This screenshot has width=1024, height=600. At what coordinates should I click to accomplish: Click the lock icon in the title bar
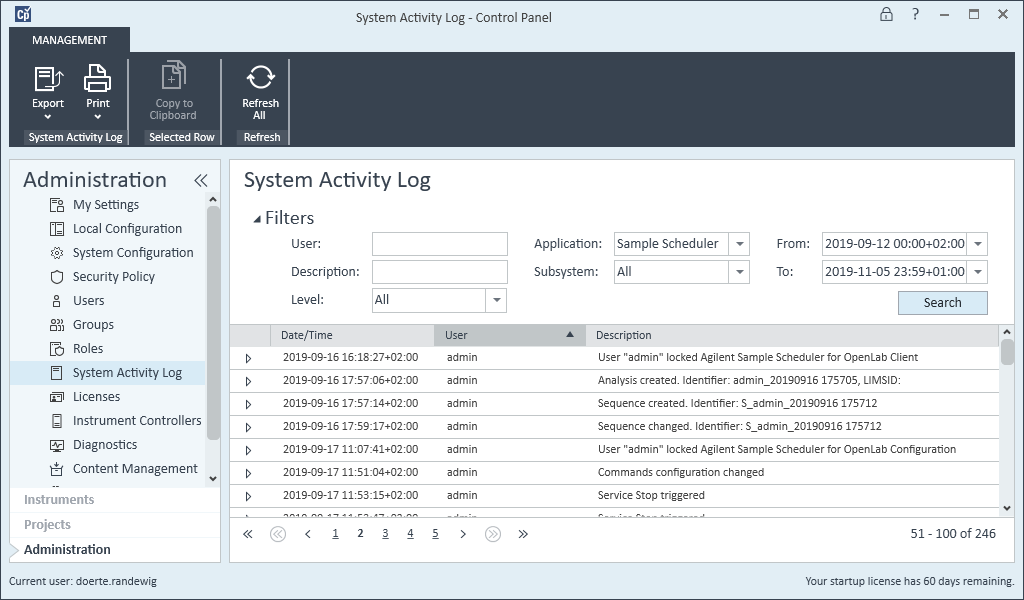pos(886,15)
